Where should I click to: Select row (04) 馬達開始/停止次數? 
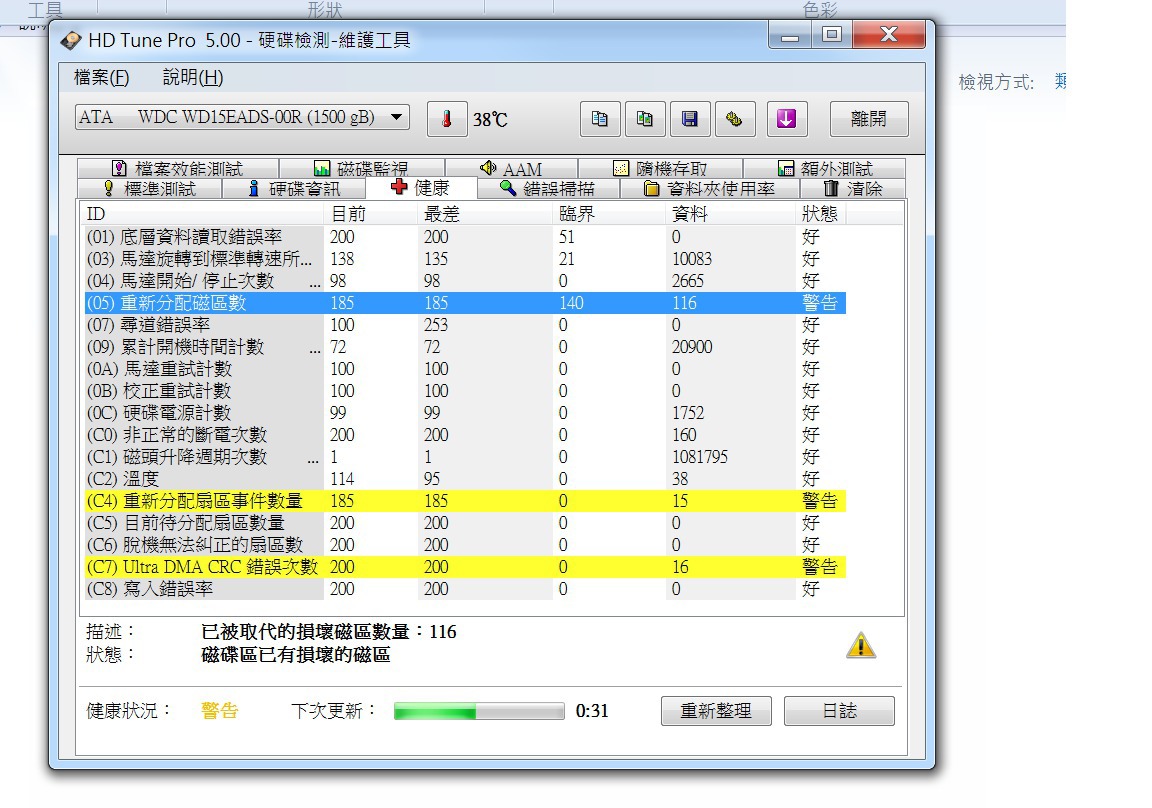465,281
